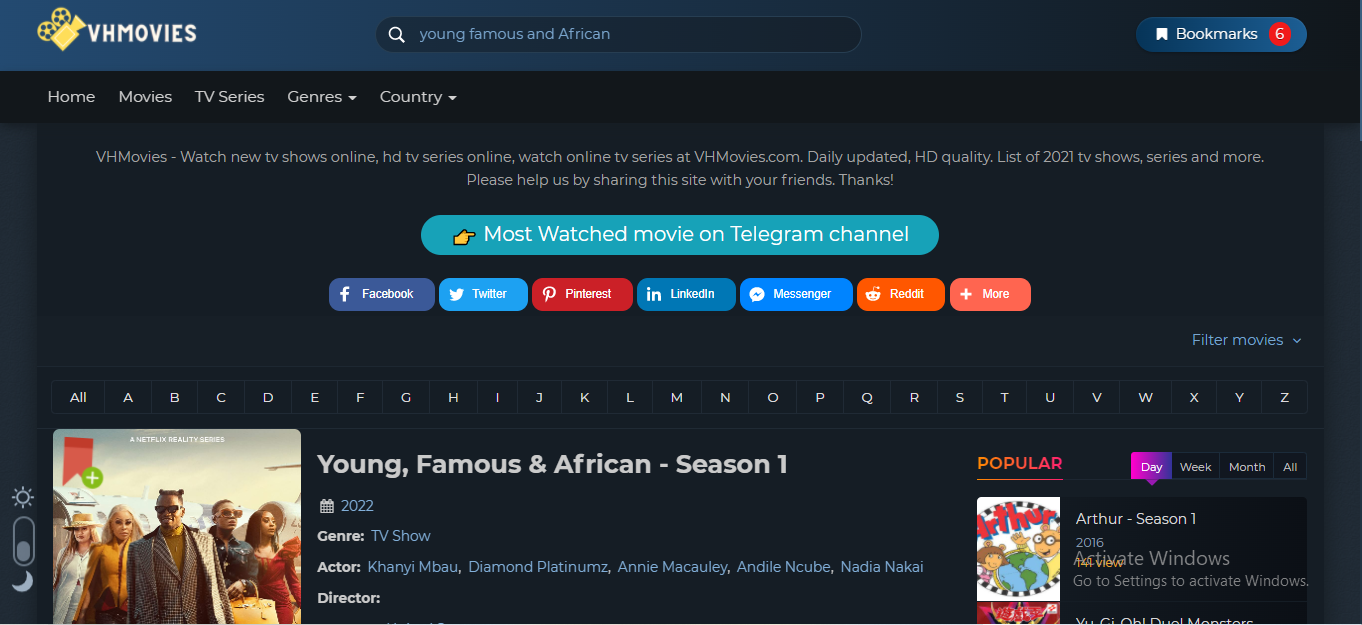
Task: Switch to light mode sun icon
Action: [23, 496]
